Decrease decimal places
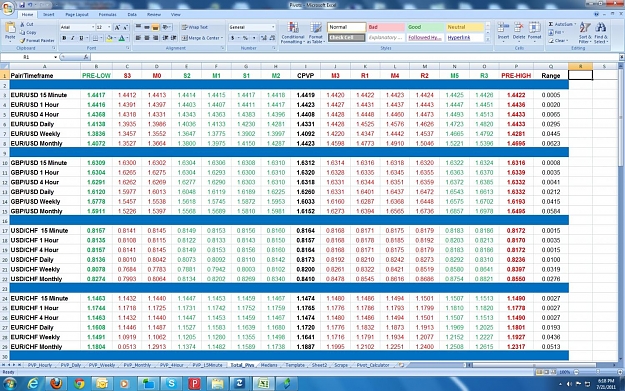 click(272, 38)
